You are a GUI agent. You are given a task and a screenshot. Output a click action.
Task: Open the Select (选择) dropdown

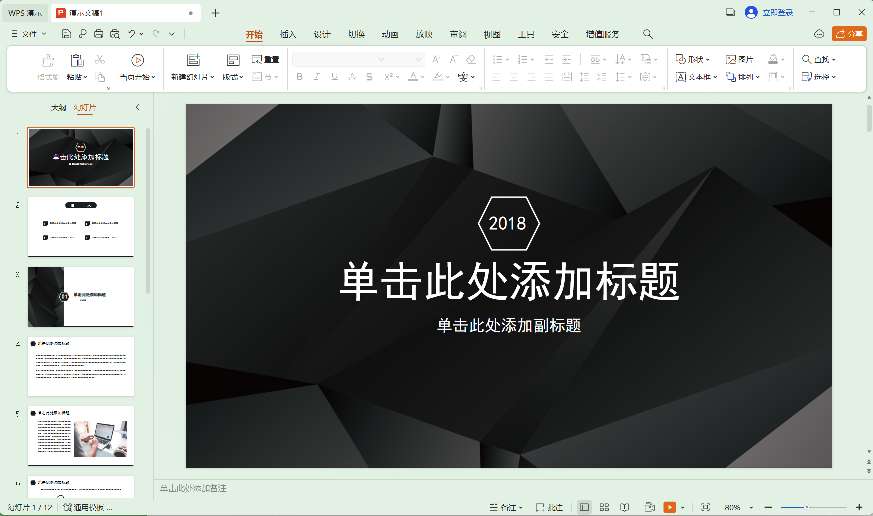point(818,77)
